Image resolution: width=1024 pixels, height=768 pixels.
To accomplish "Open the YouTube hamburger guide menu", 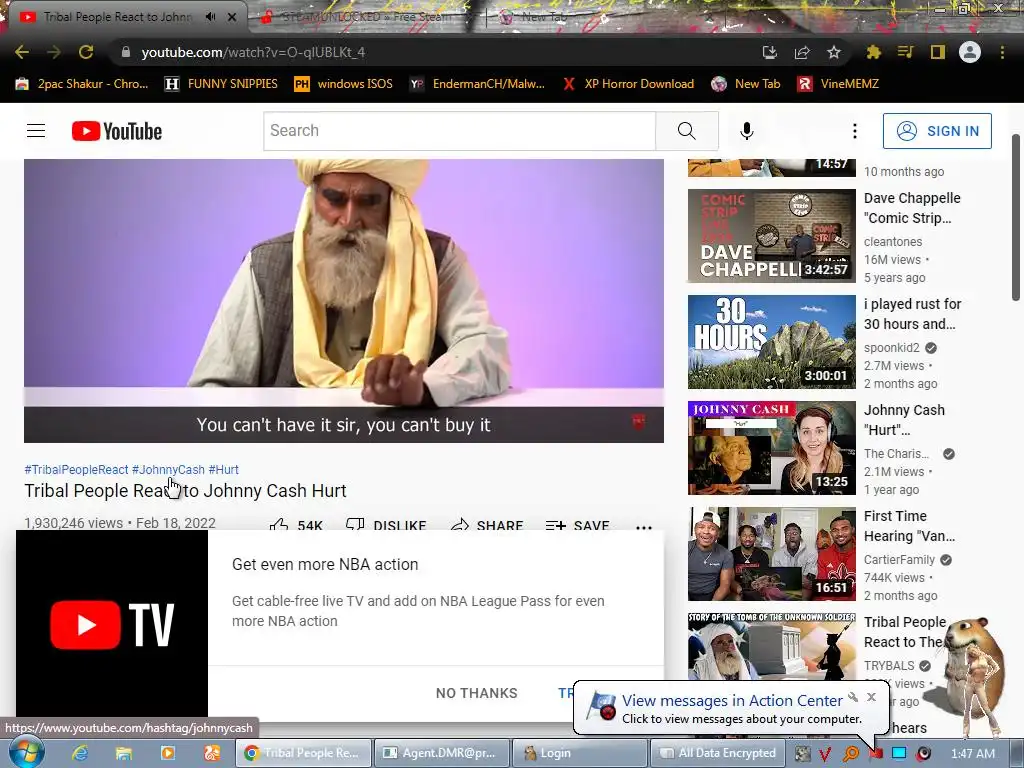I will [36, 131].
